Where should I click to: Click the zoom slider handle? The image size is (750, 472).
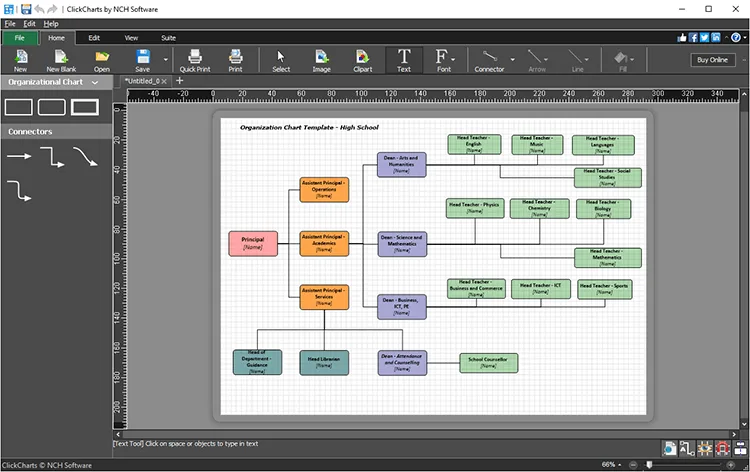click(x=649, y=464)
